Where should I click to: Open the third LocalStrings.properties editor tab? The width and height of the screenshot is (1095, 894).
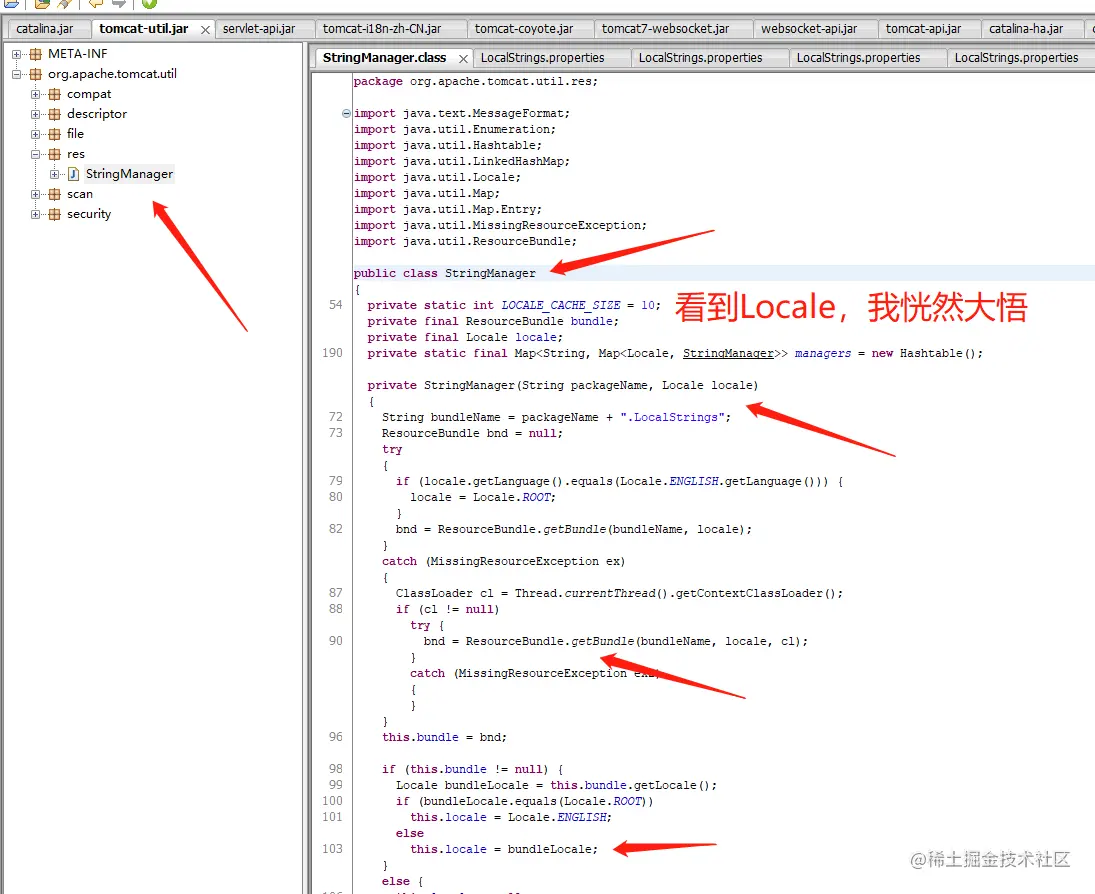point(858,58)
